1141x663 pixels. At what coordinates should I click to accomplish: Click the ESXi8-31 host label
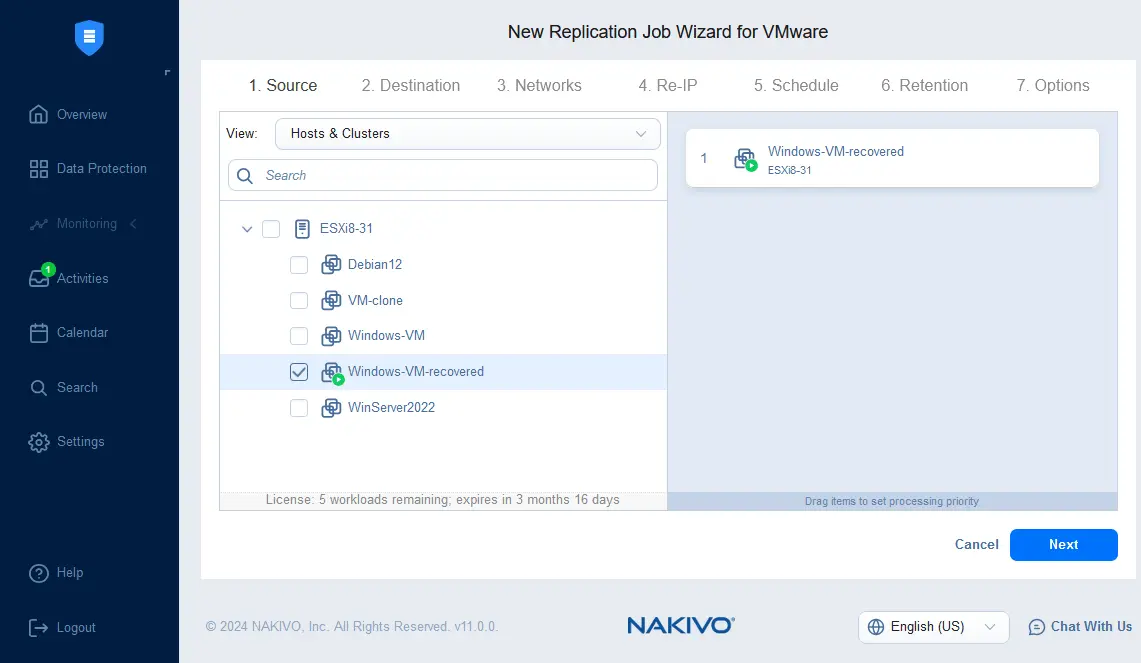(346, 229)
